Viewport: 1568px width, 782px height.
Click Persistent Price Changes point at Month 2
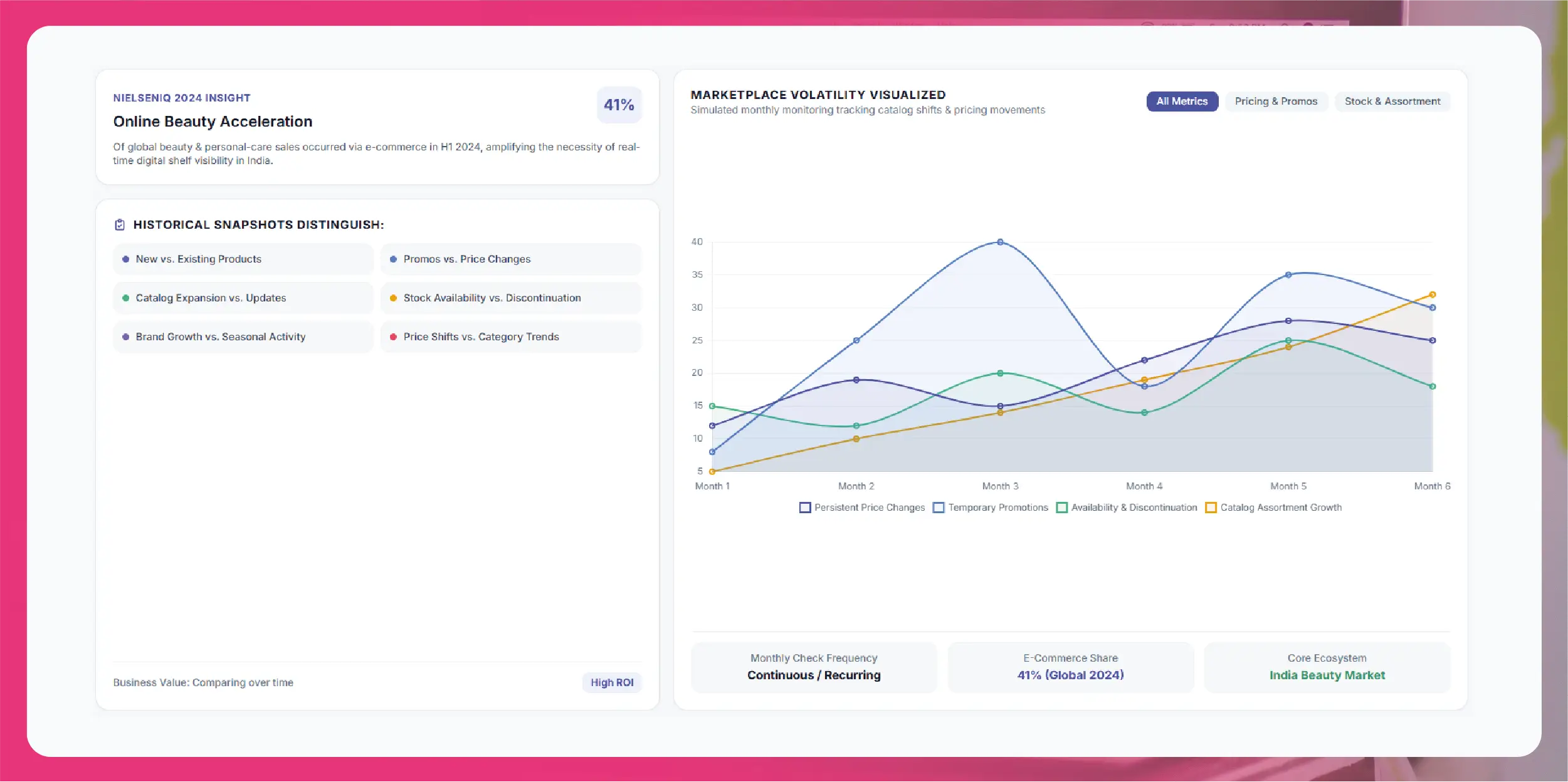tap(856, 380)
